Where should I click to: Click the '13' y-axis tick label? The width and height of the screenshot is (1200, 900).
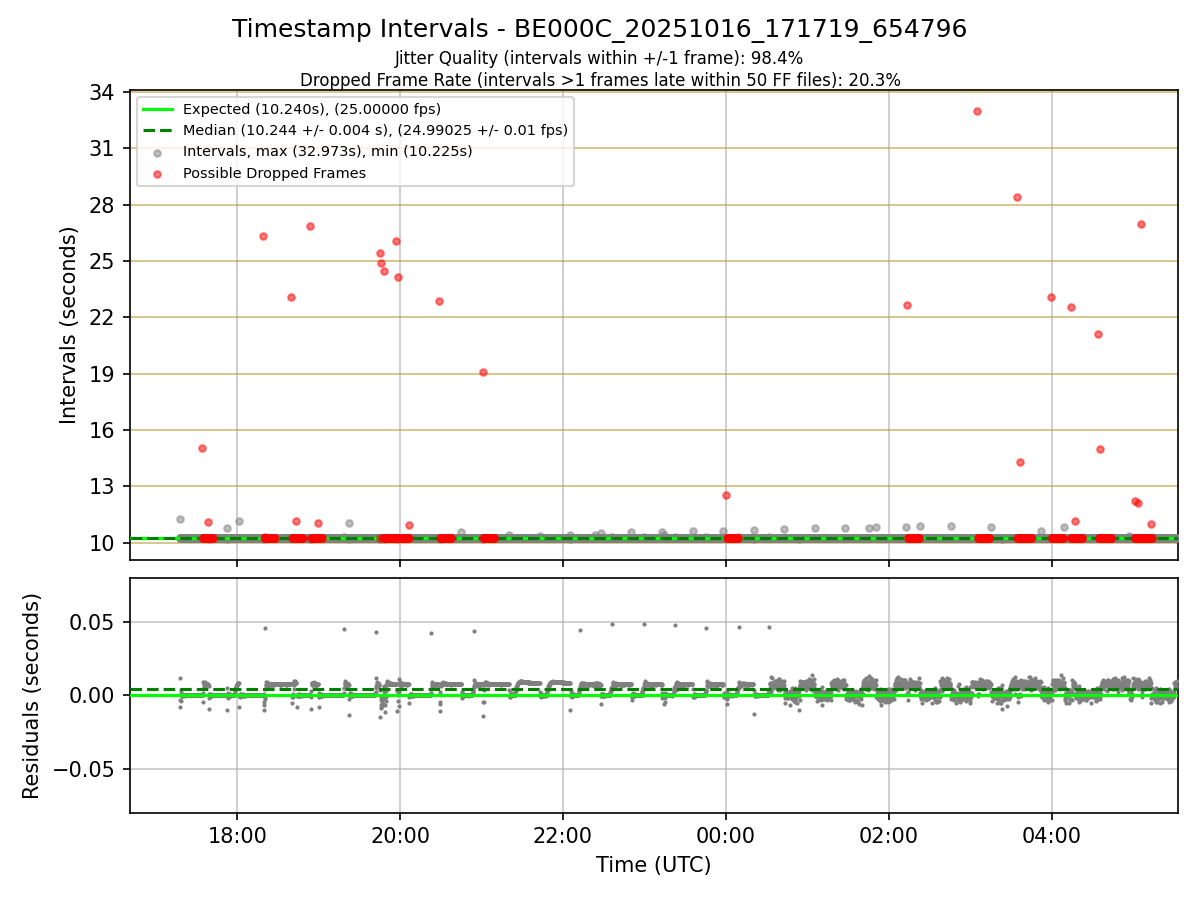click(102, 487)
